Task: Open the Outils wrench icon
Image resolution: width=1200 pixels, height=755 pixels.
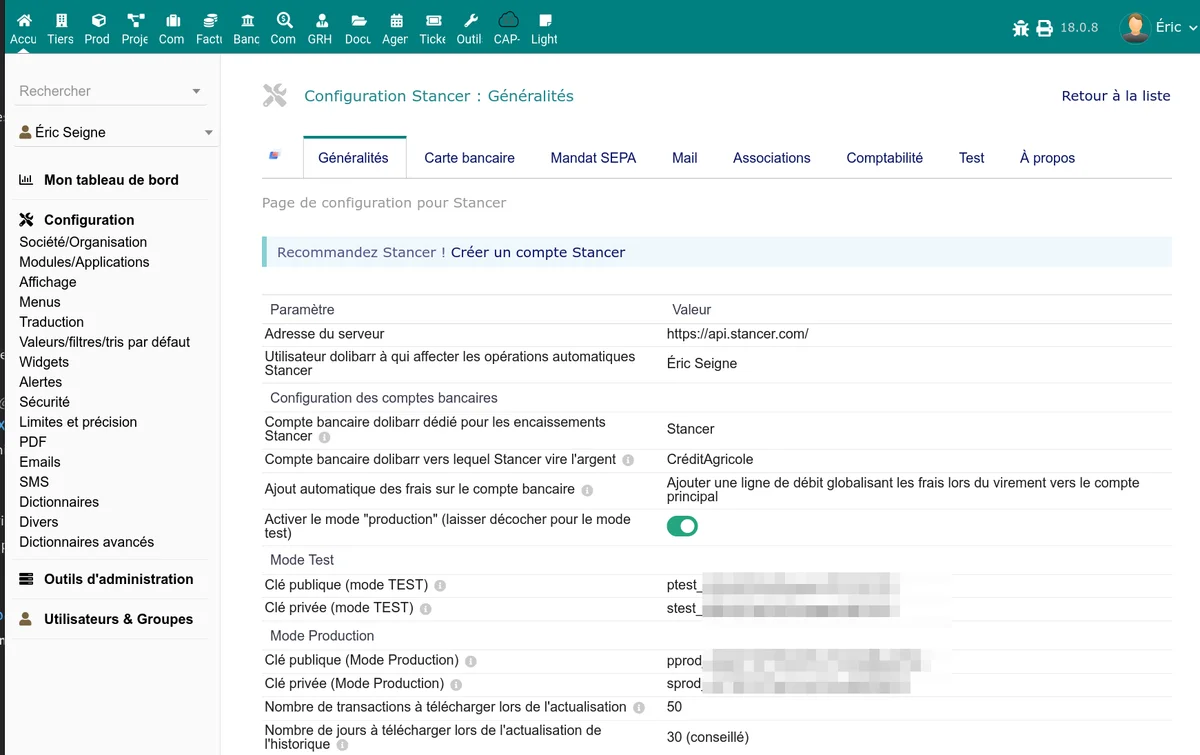Action: coord(470,20)
